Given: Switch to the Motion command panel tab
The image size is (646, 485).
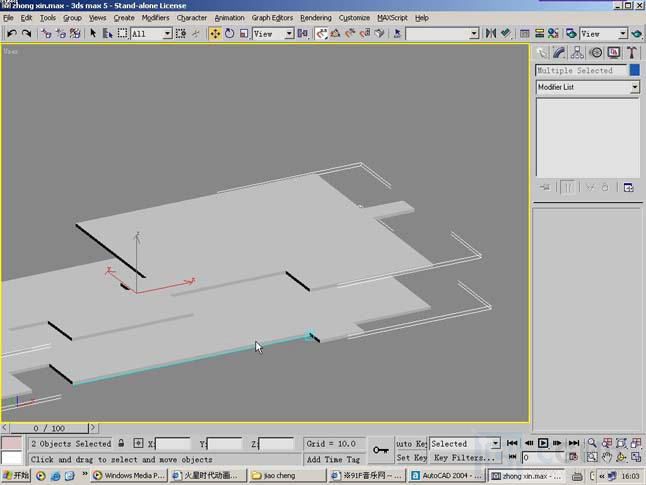Looking at the screenshot, I should click(596, 53).
